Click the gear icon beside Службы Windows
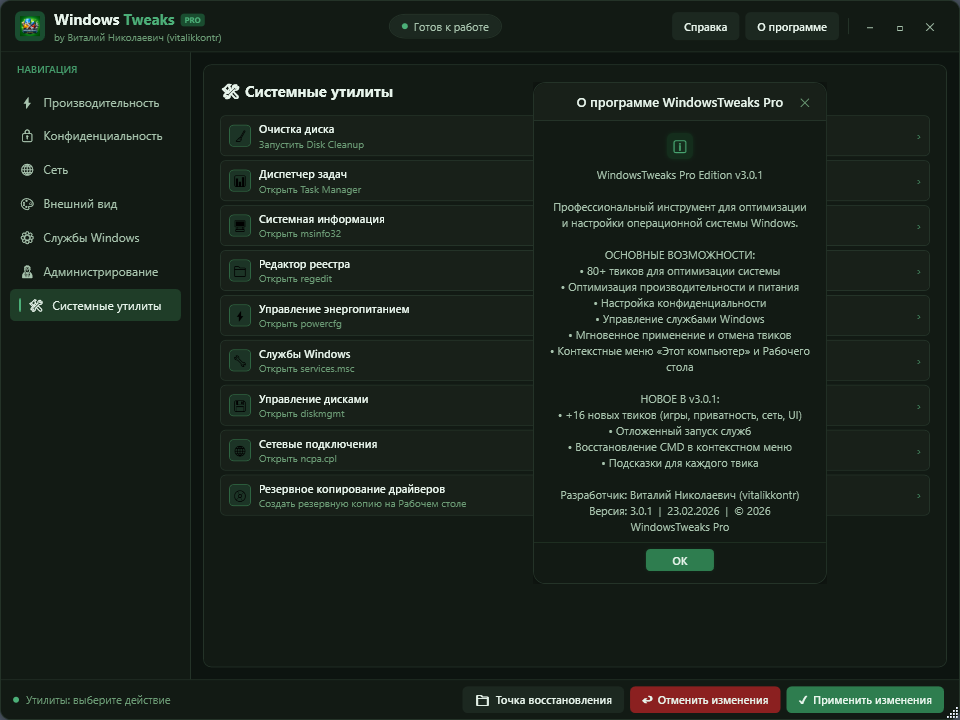Viewport: 960px width, 720px height. click(x=27, y=238)
